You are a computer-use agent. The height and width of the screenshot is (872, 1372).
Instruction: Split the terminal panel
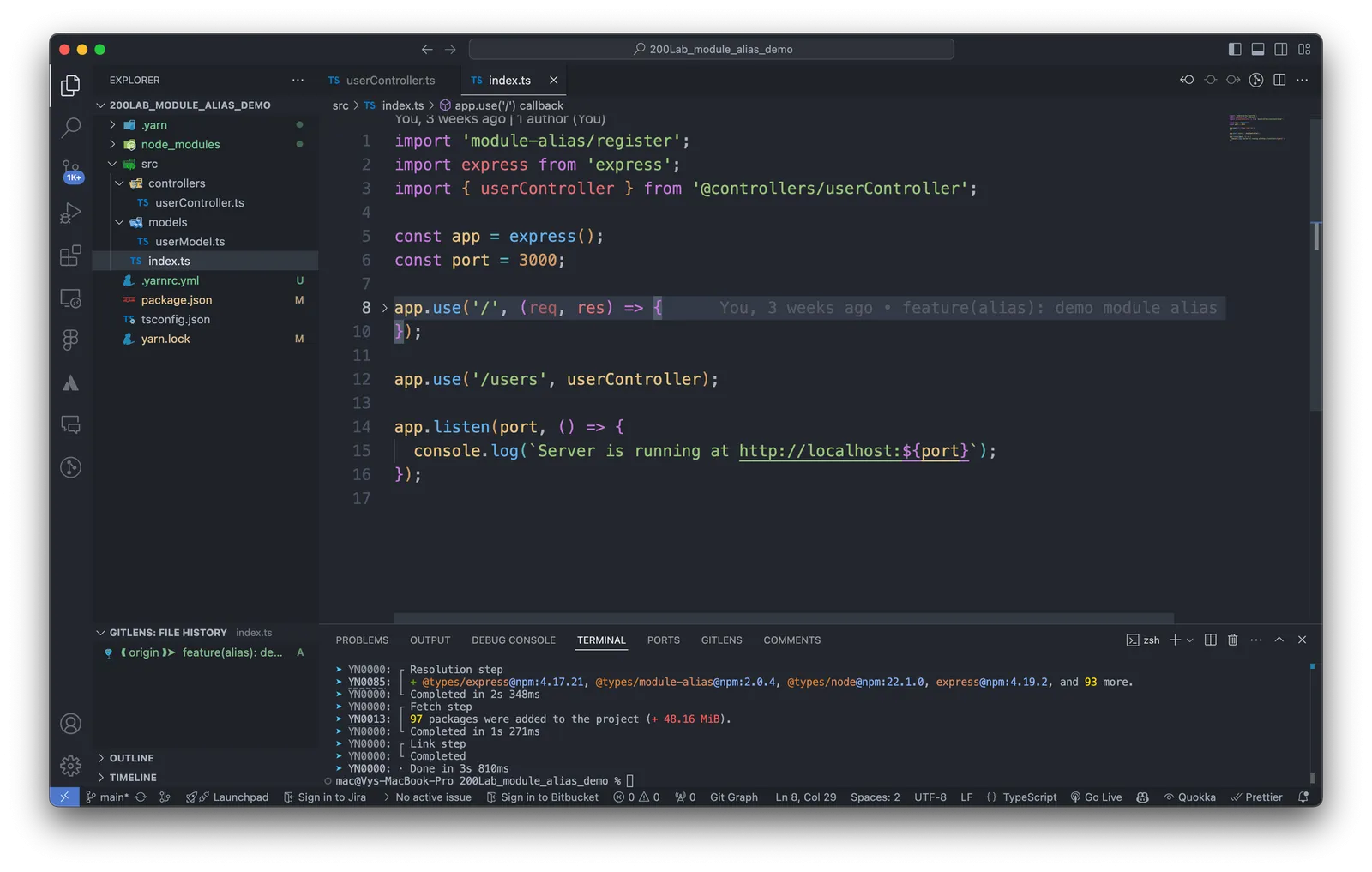click(x=1210, y=640)
